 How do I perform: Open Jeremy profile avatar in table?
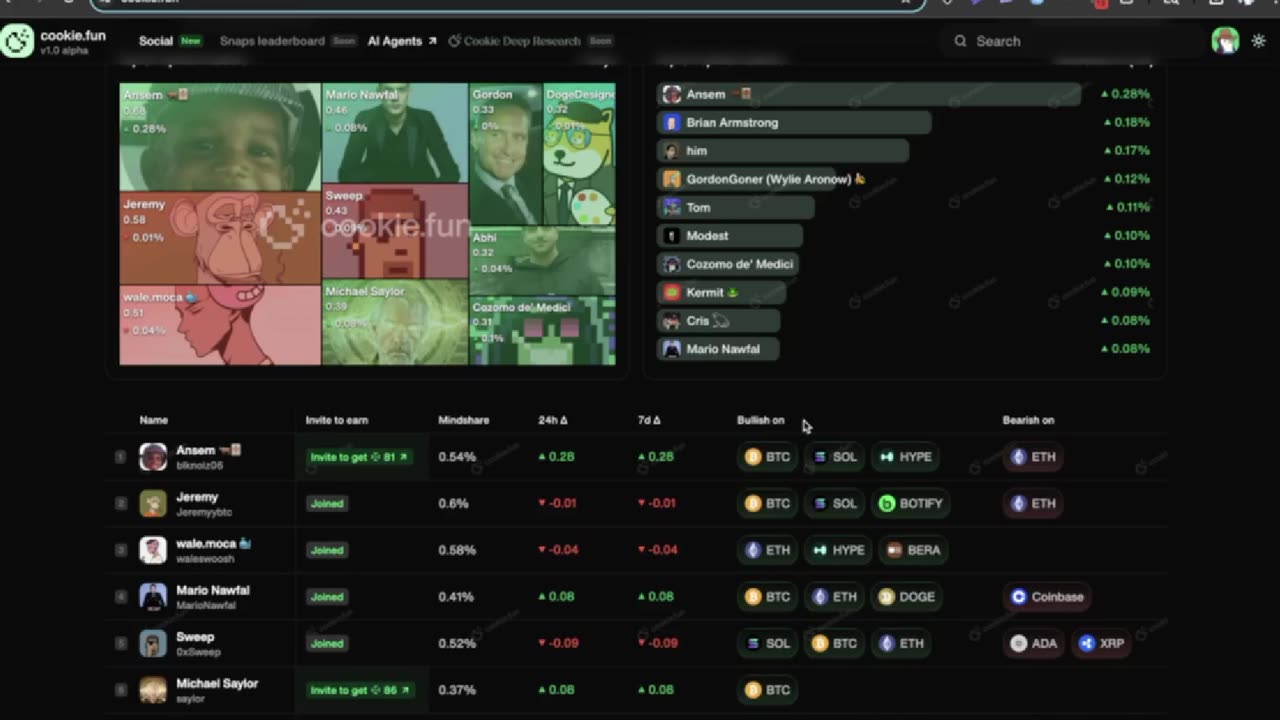pos(153,504)
